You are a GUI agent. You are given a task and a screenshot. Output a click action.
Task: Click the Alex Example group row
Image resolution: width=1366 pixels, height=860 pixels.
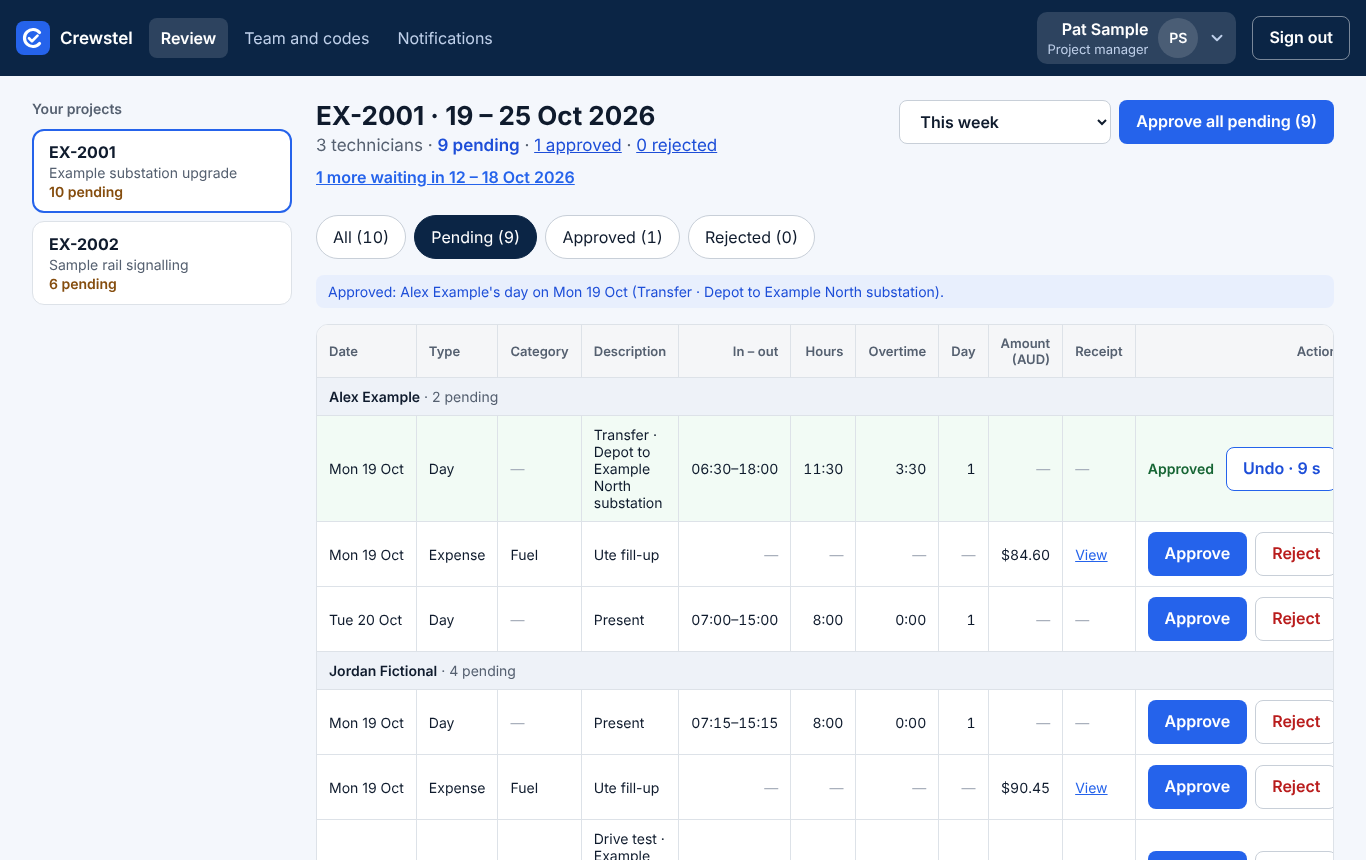(x=825, y=397)
